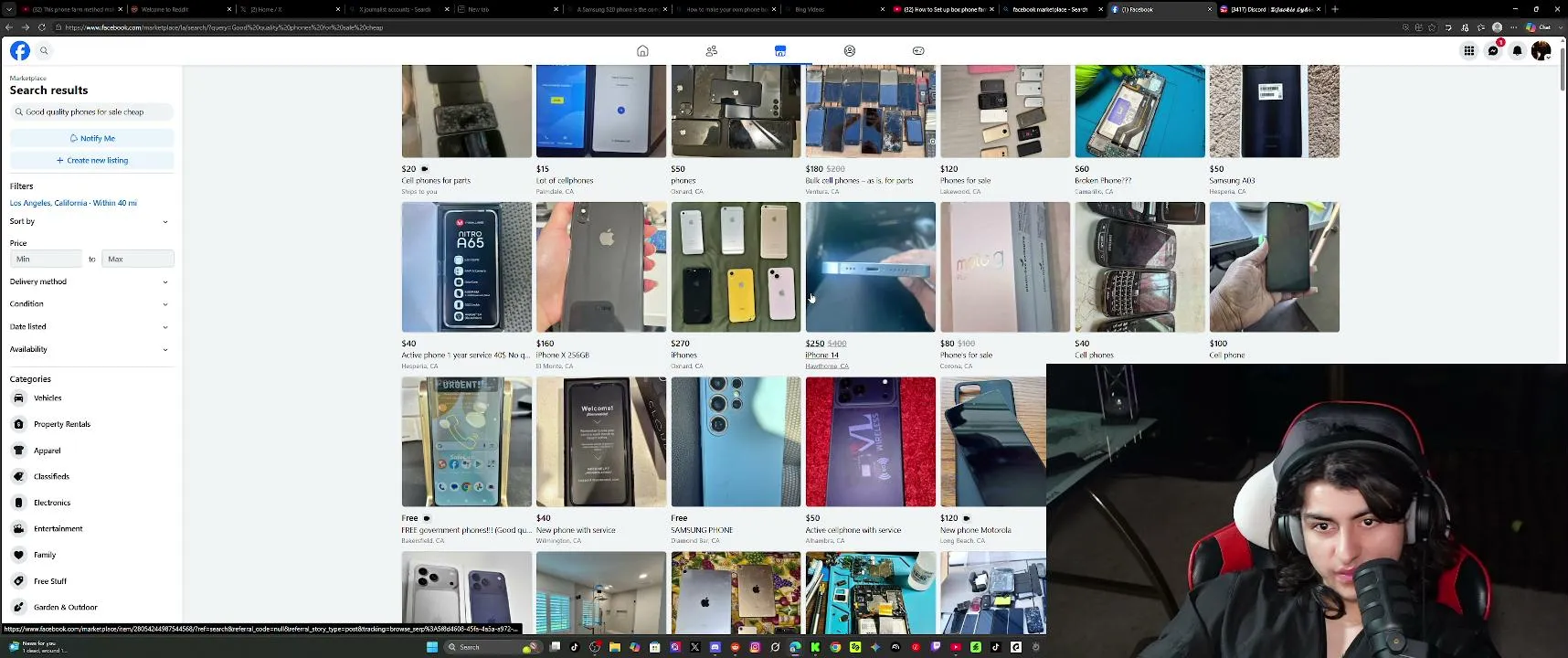
Task: Click the Min price field
Action: pyautogui.click(x=46, y=259)
